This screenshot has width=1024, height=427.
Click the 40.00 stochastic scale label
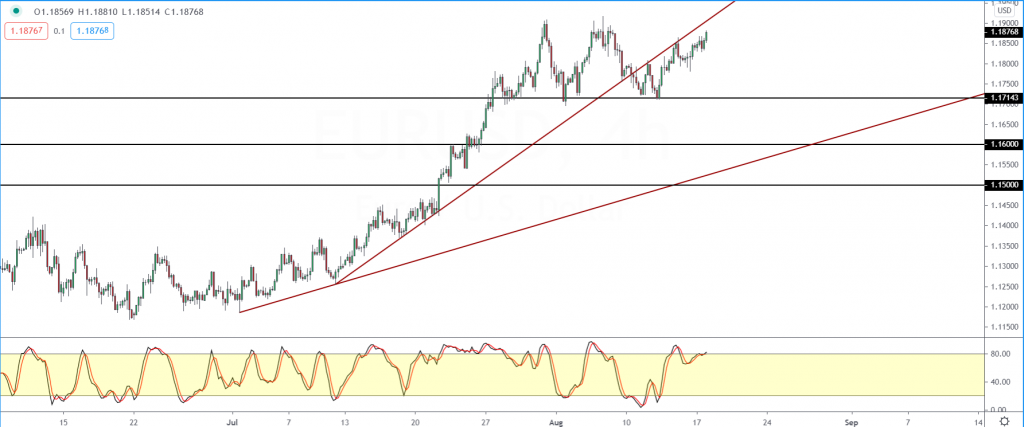1002,382
